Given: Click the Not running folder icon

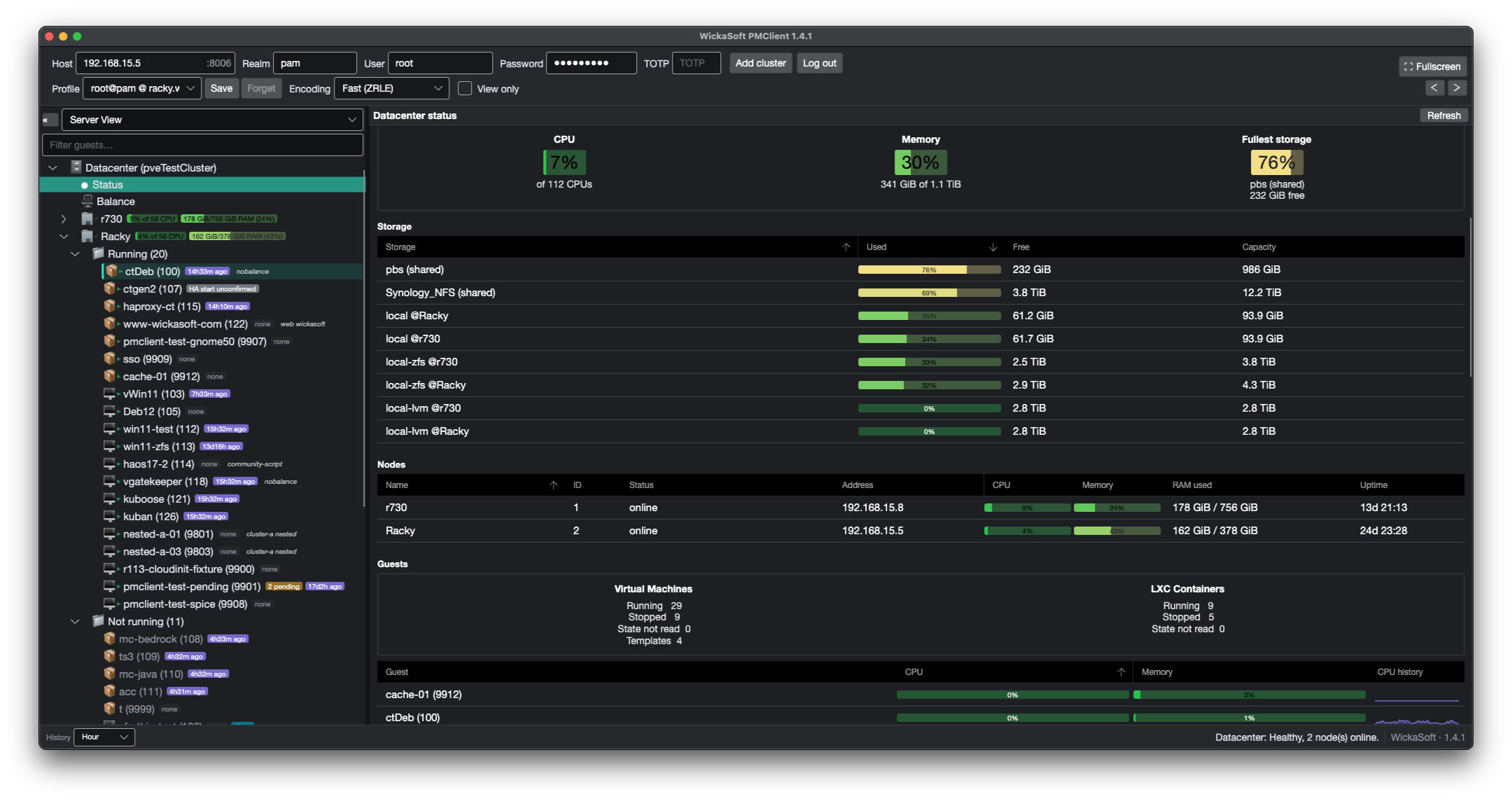Looking at the screenshot, I should pos(99,621).
